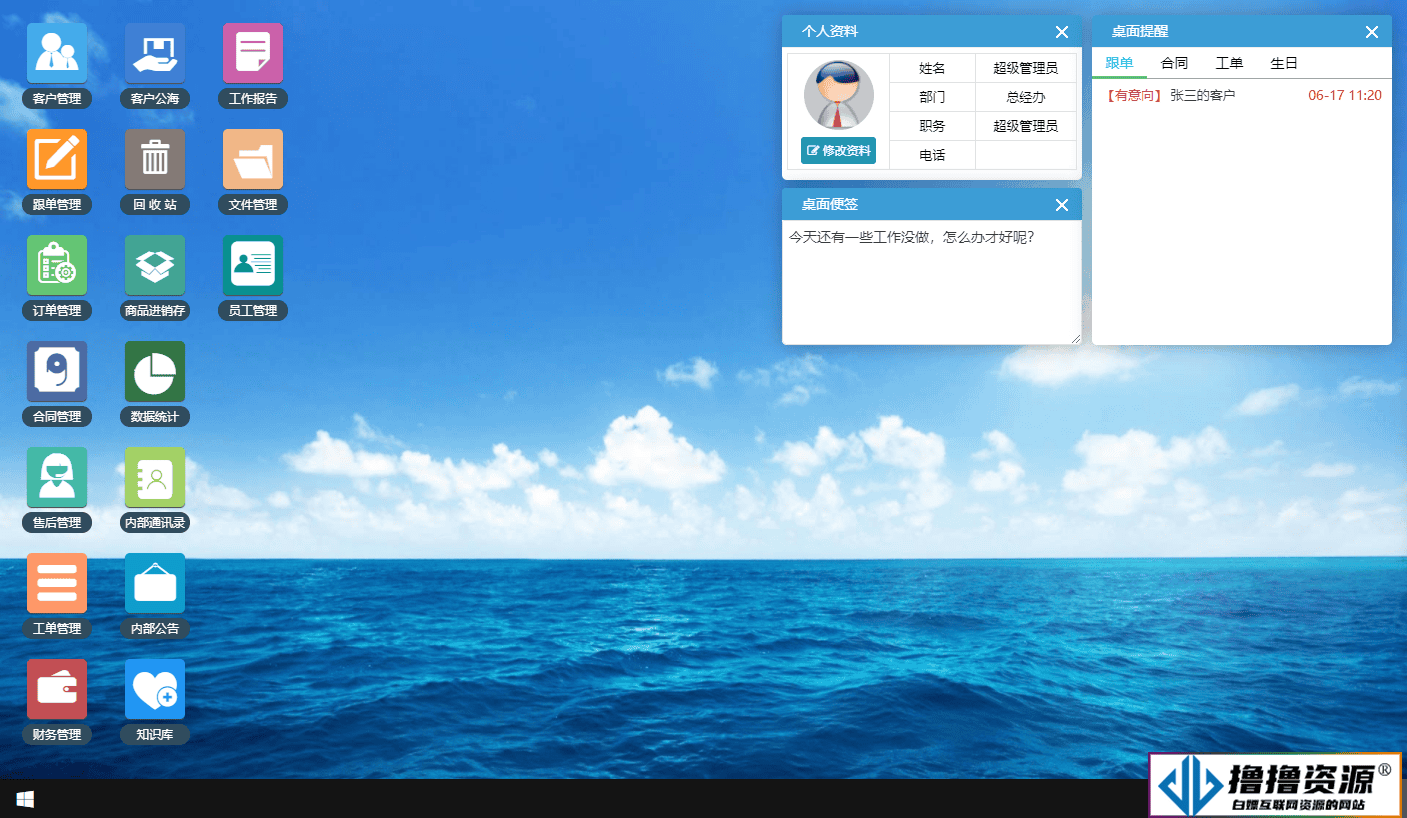1407x818 pixels.
Task: Open the 工作报告 desktop icon
Action: (x=253, y=53)
